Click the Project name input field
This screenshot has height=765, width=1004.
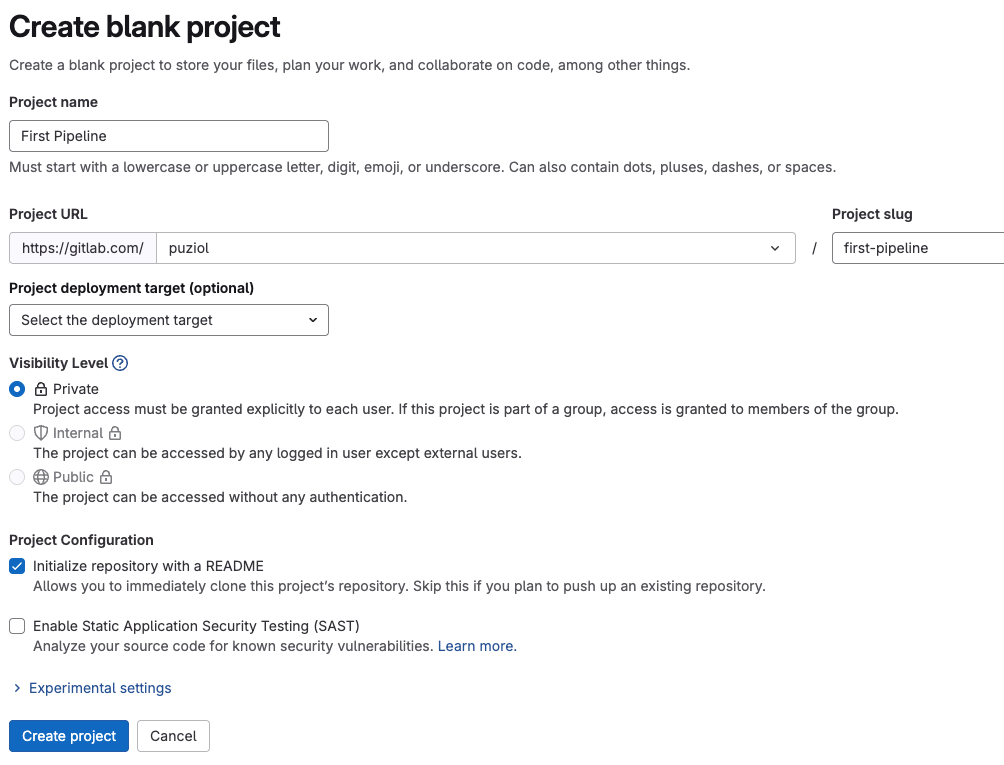pyautogui.click(x=168, y=136)
